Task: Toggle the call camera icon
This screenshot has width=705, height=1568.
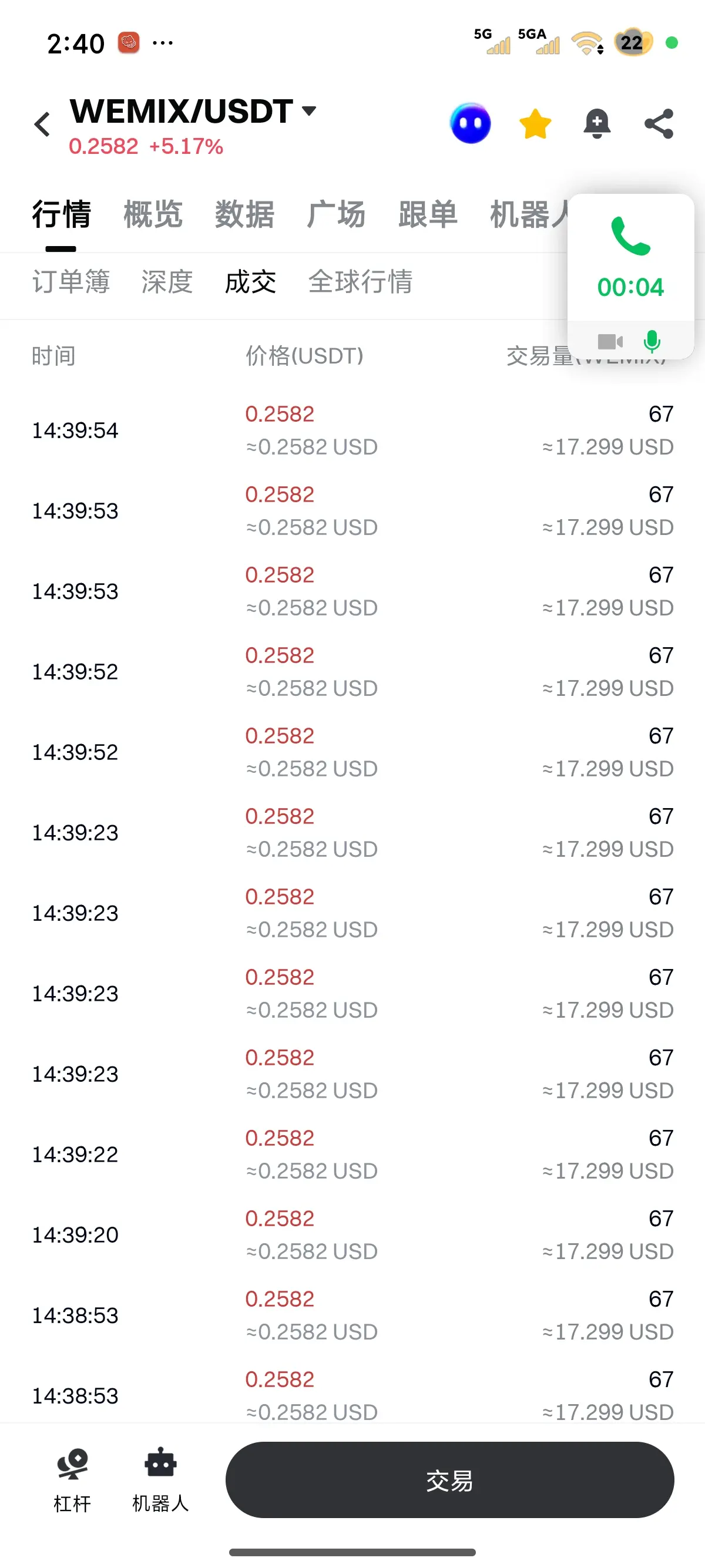Action: pyautogui.click(x=609, y=341)
